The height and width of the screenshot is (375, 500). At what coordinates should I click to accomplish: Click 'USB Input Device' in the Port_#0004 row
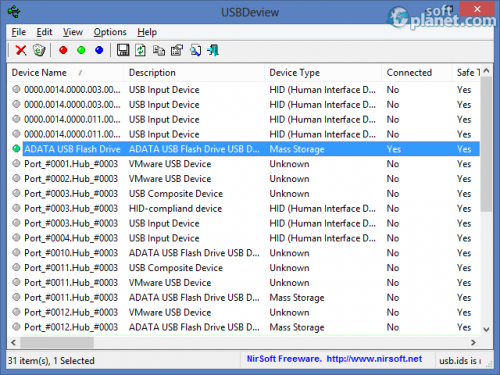164,238
